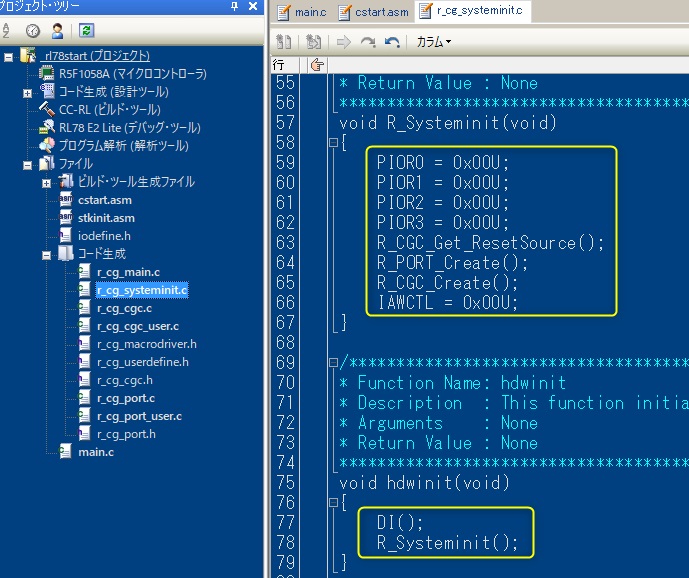
Task: Click the forward arrow icon in editor toolbar
Action: [x=343, y=42]
